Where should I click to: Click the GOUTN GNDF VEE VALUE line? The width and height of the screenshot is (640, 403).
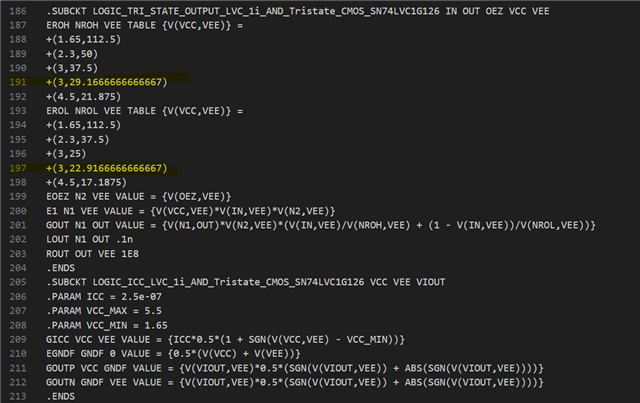pos(295,383)
